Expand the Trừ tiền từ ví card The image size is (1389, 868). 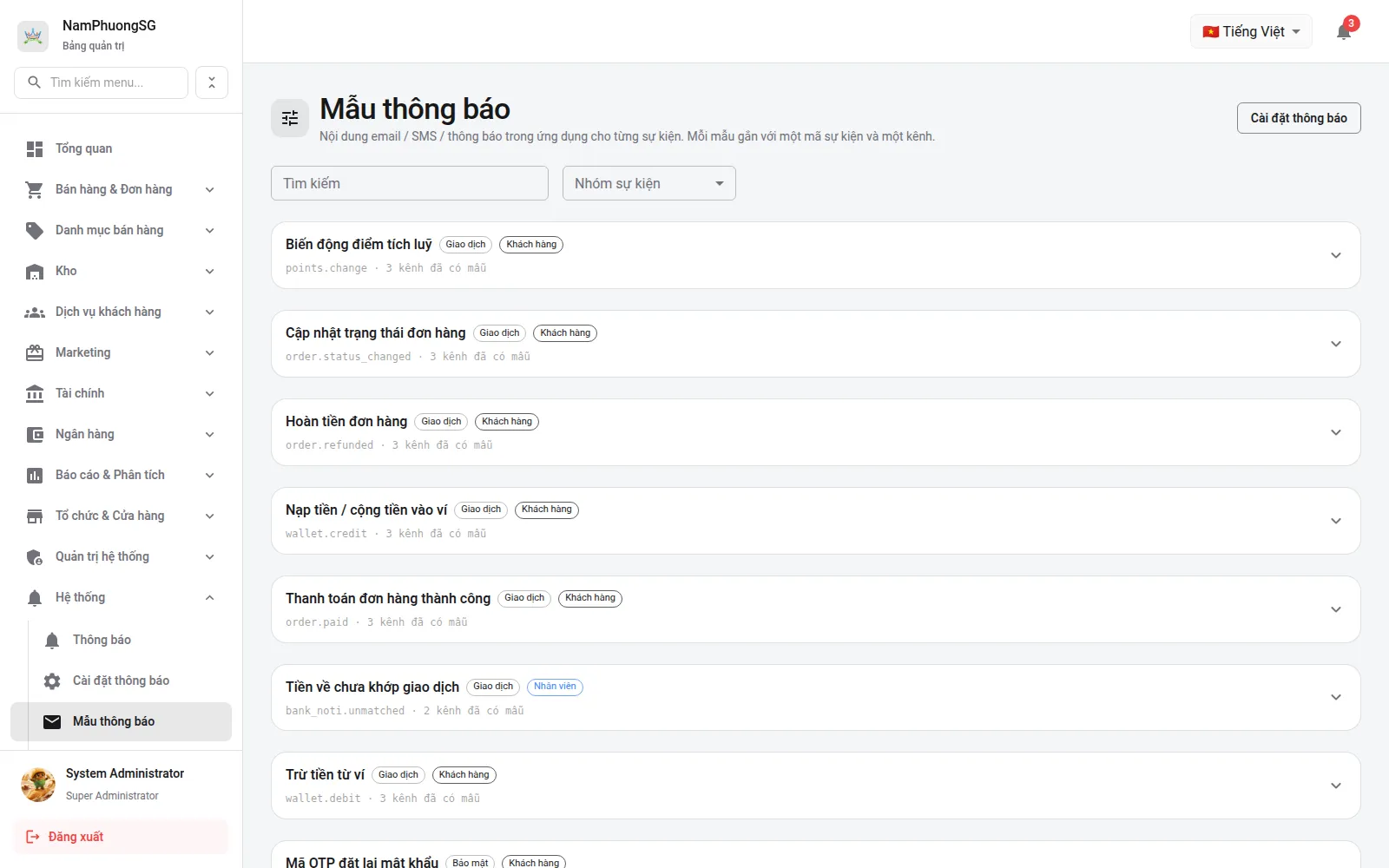[1336, 786]
